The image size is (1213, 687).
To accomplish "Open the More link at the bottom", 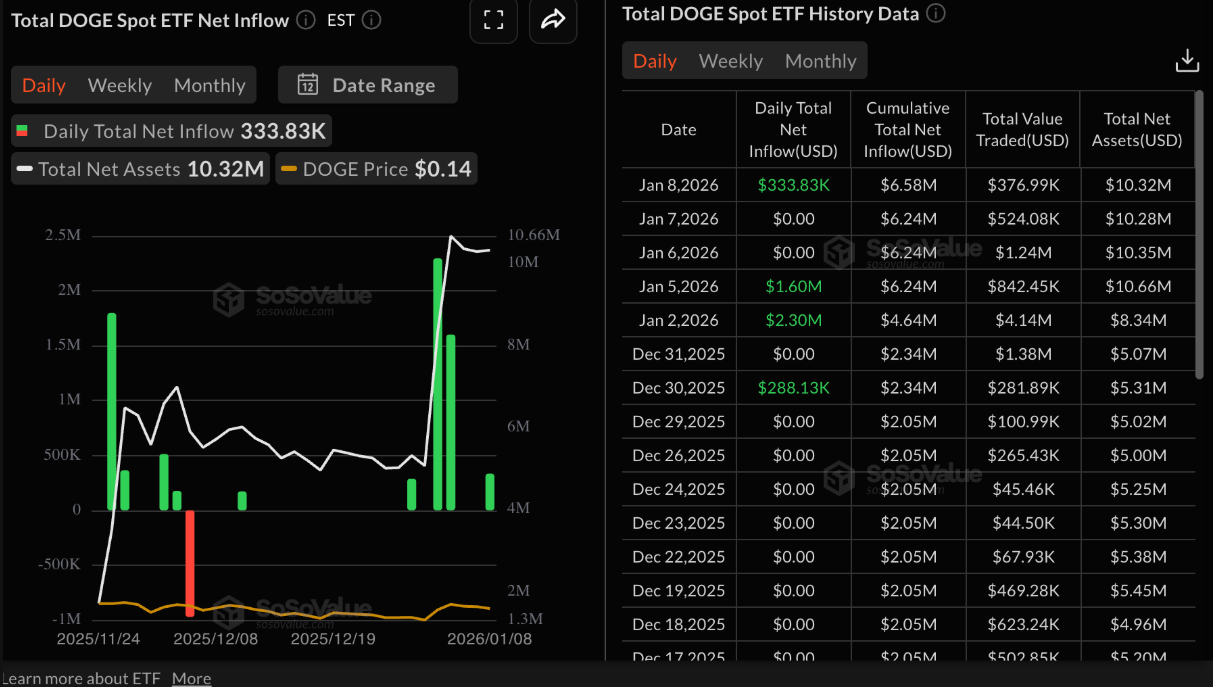I will (x=191, y=678).
